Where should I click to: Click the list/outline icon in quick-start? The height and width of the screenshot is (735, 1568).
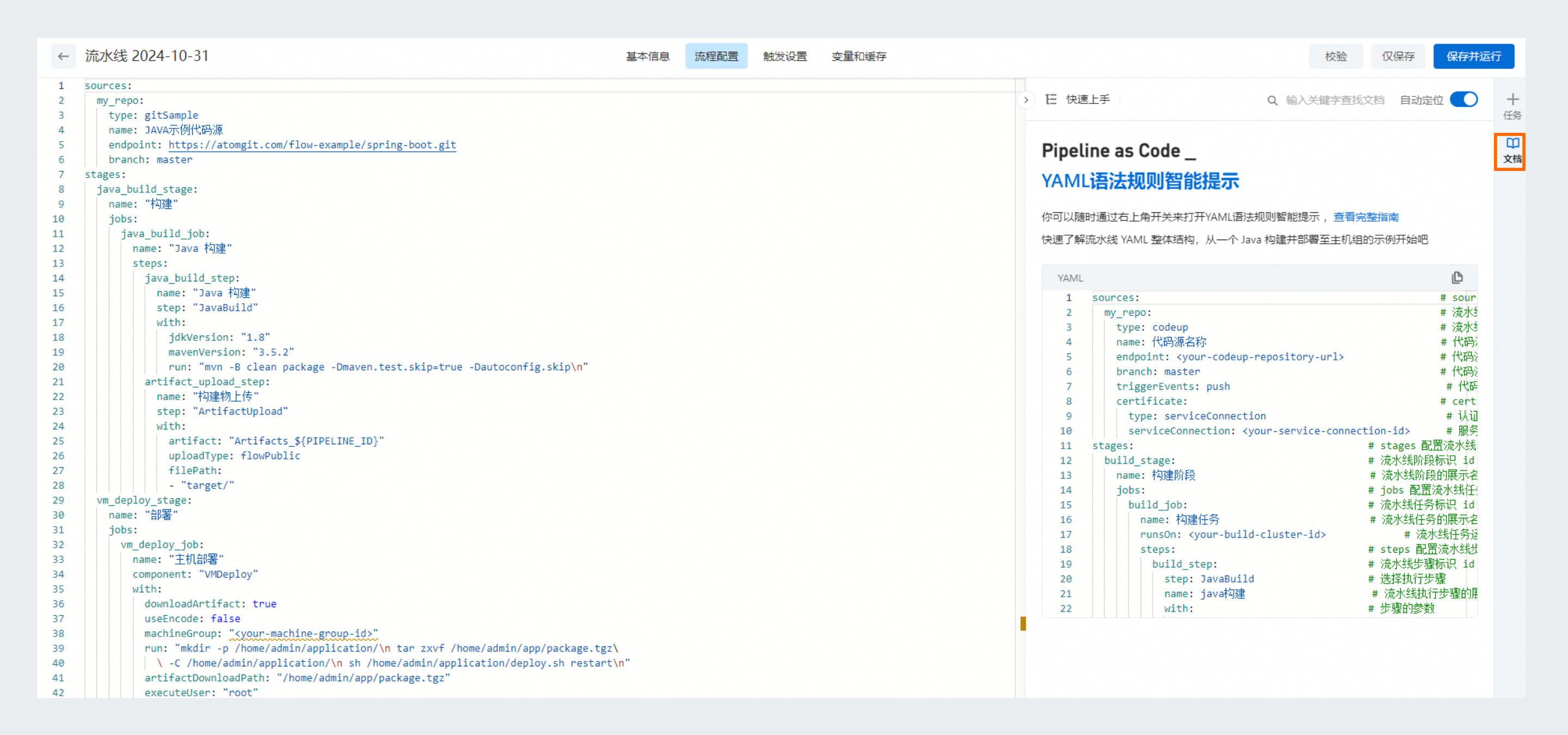pos(1050,99)
